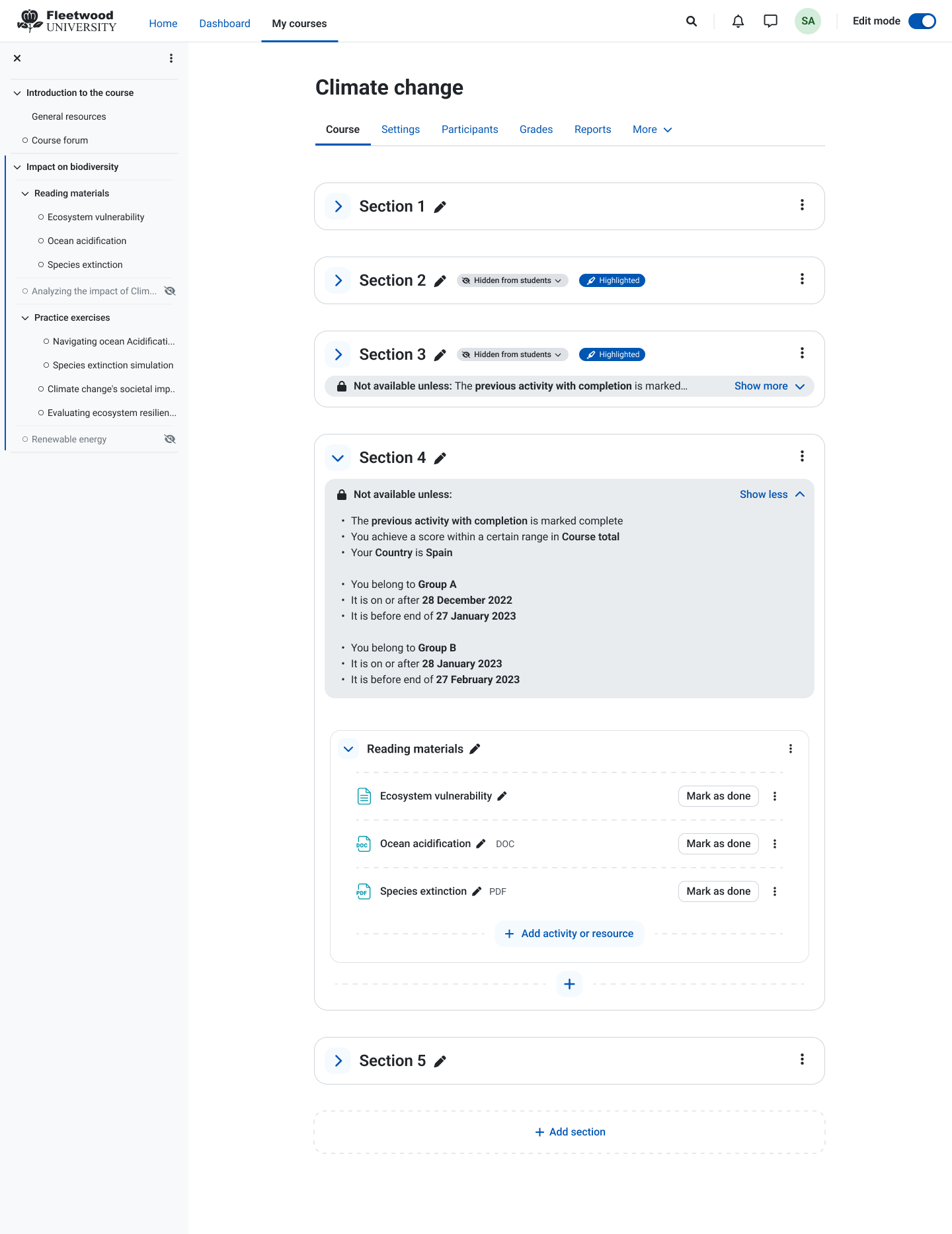Viewport: 952px width, 1234px height.
Task: Switch to the Grades tab
Action: click(536, 130)
